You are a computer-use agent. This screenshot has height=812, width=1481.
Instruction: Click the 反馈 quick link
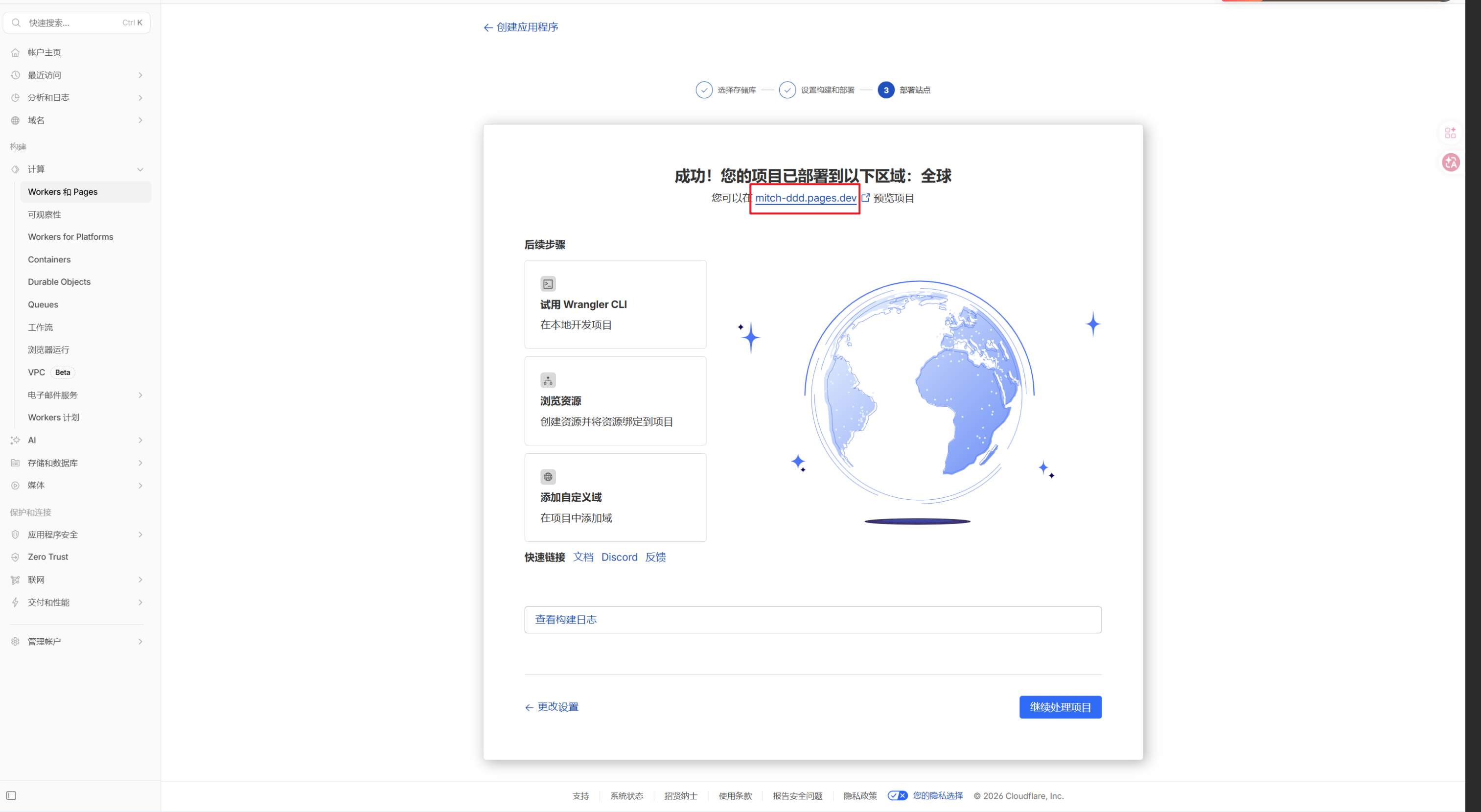click(x=655, y=557)
